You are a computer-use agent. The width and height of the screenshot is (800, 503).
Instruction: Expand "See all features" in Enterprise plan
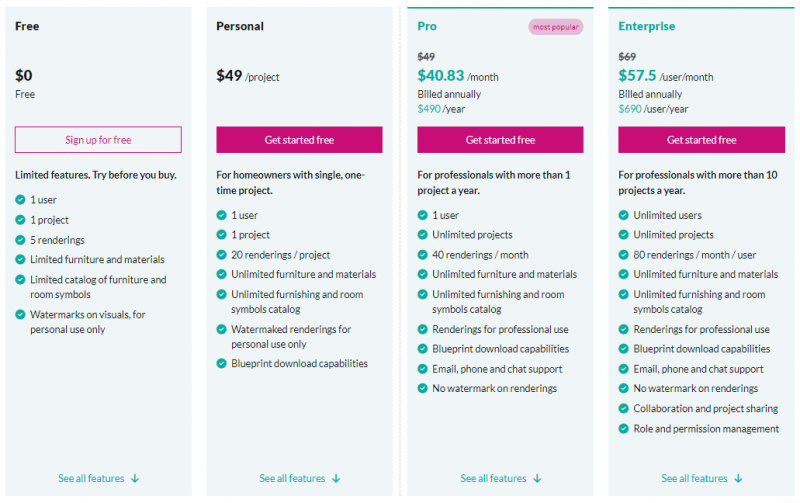(701, 478)
